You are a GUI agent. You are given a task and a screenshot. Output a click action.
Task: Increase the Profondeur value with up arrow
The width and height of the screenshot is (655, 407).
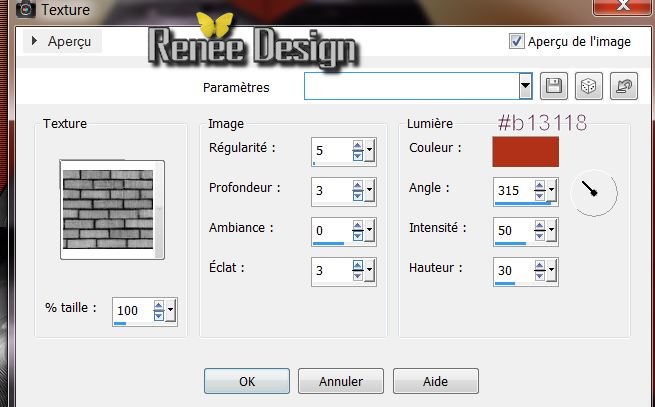tap(358, 186)
